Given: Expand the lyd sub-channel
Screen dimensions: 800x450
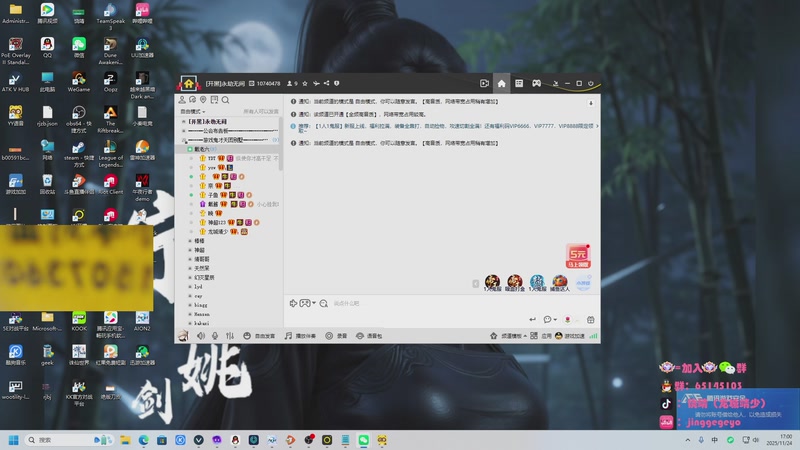Looking at the screenshot, I should [190, 287].
